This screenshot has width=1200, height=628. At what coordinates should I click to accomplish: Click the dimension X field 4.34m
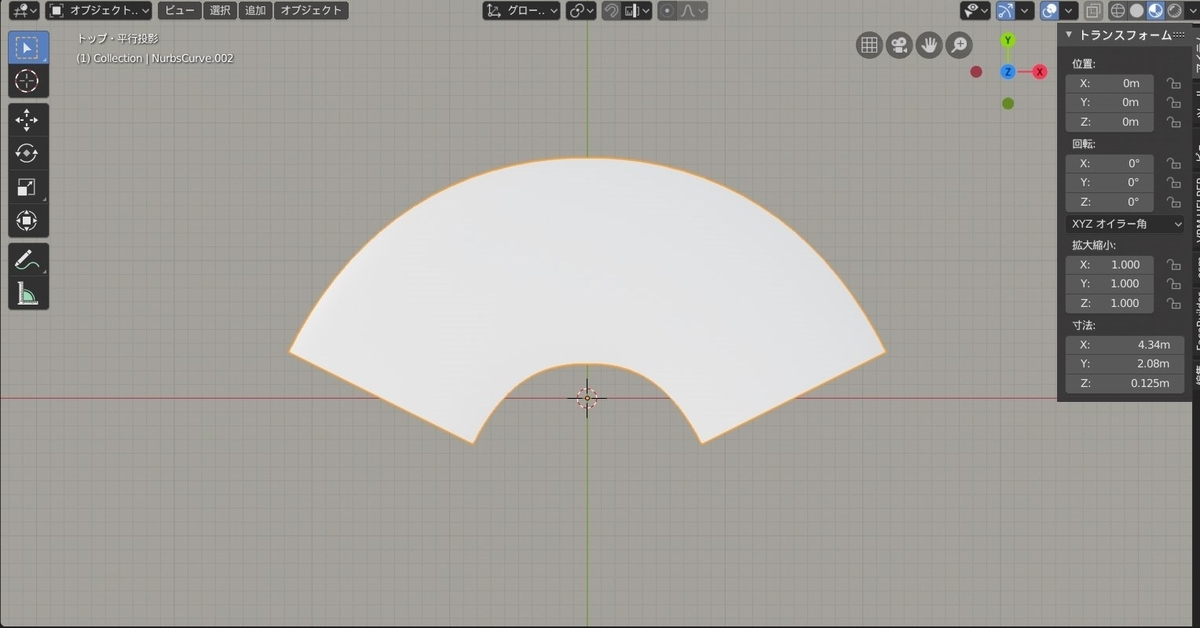tap(1124, 344)
